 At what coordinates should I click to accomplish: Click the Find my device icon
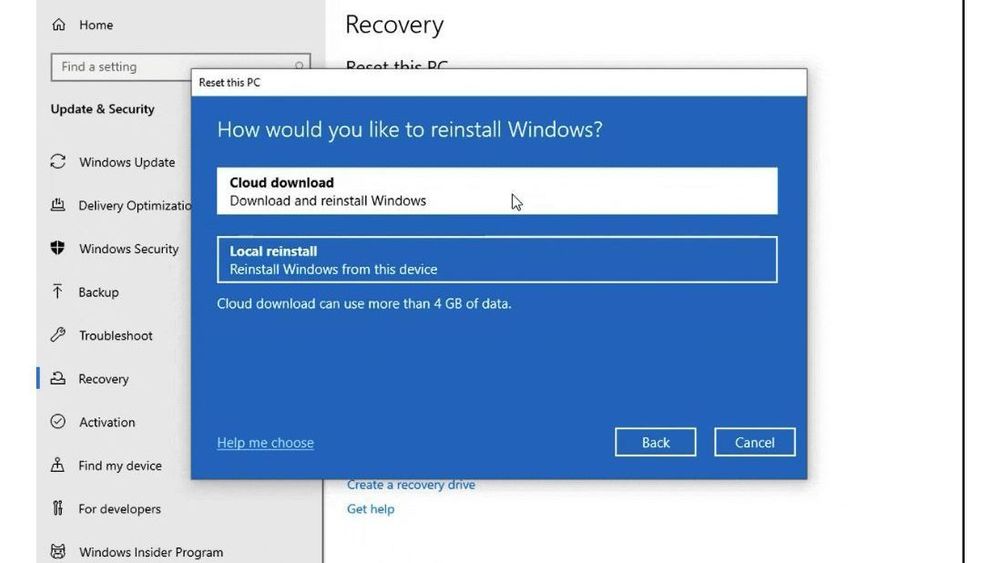point(58,465)
